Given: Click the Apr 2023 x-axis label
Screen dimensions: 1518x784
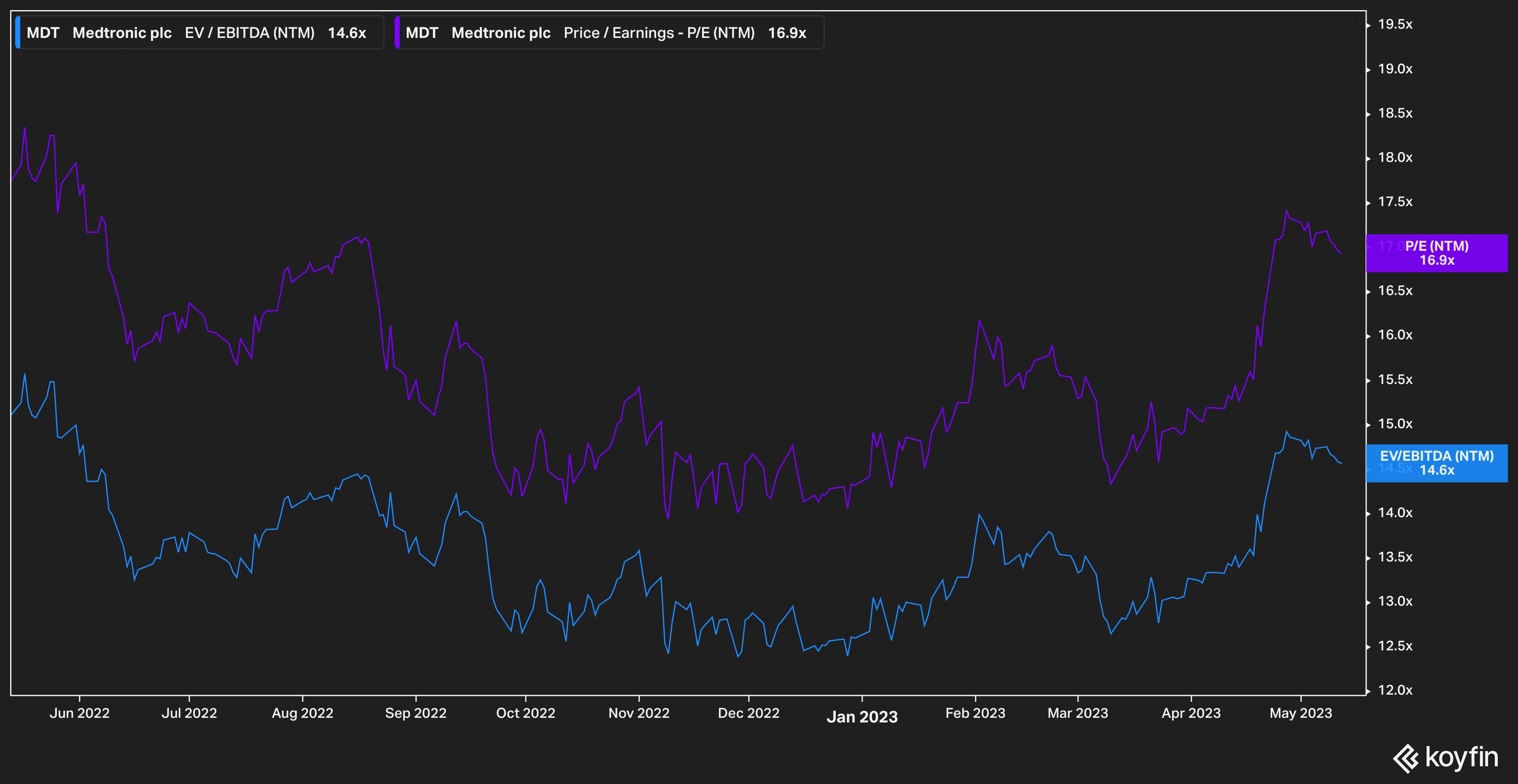Looking at the screenshot, I should click(x=1191, y=713).
